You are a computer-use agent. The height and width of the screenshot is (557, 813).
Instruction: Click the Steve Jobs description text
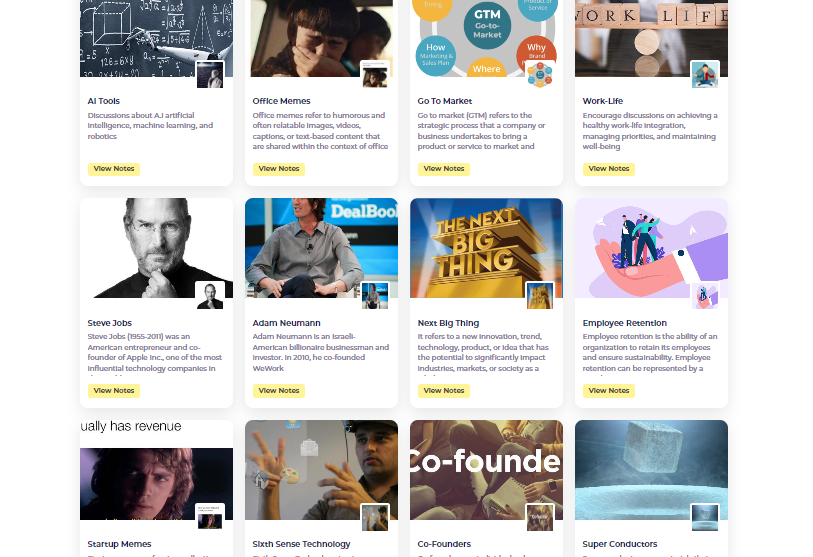pos(155,353)
